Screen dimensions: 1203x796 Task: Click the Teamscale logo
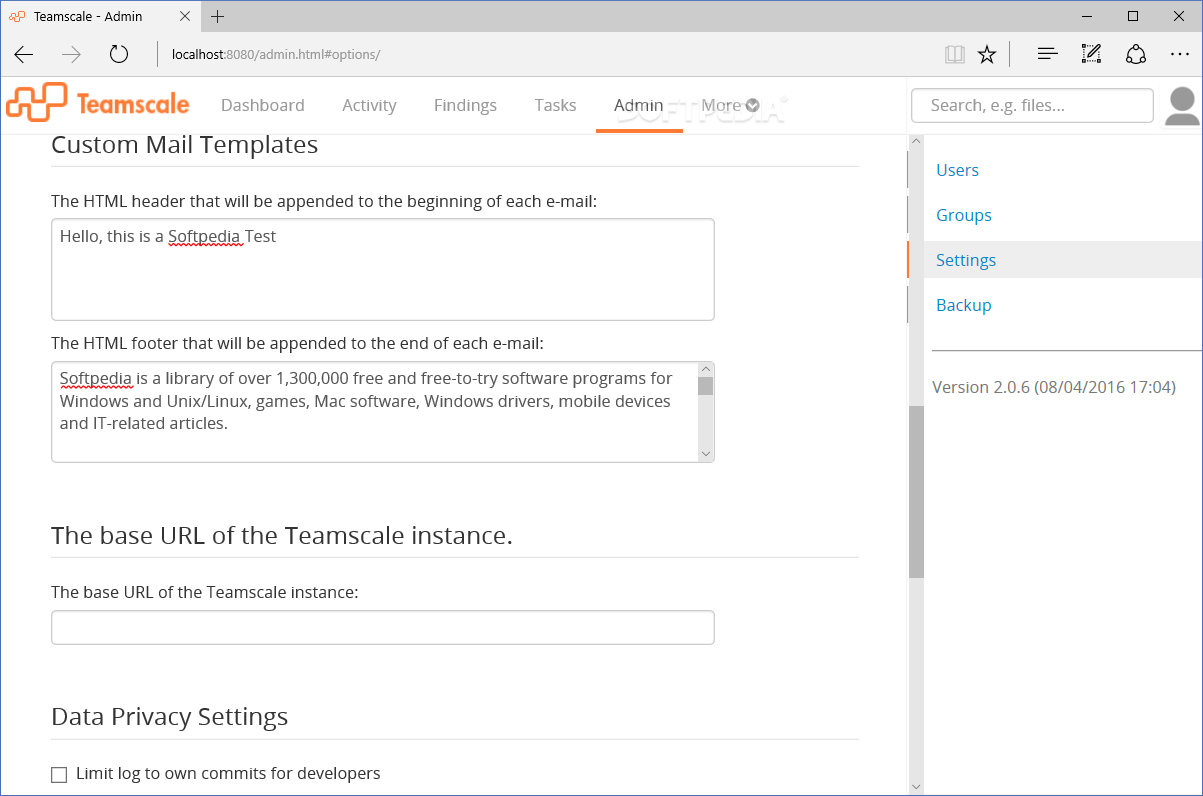click(x=97, y=104)
